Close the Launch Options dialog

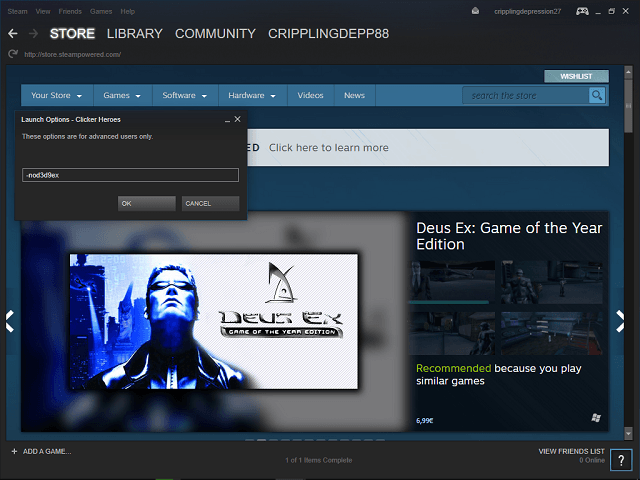click(x=238, y=119)
